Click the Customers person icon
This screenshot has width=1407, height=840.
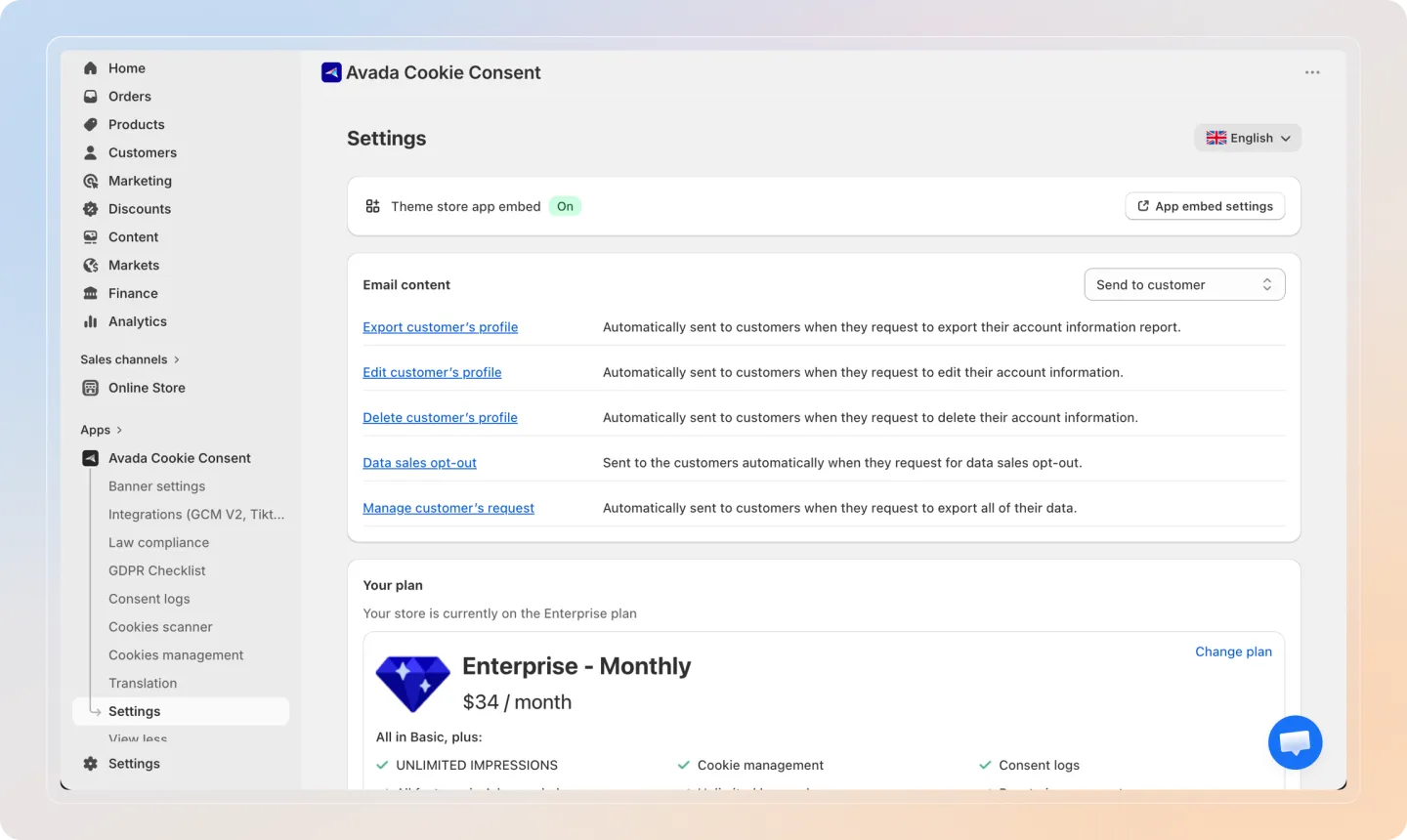point(91,153)
